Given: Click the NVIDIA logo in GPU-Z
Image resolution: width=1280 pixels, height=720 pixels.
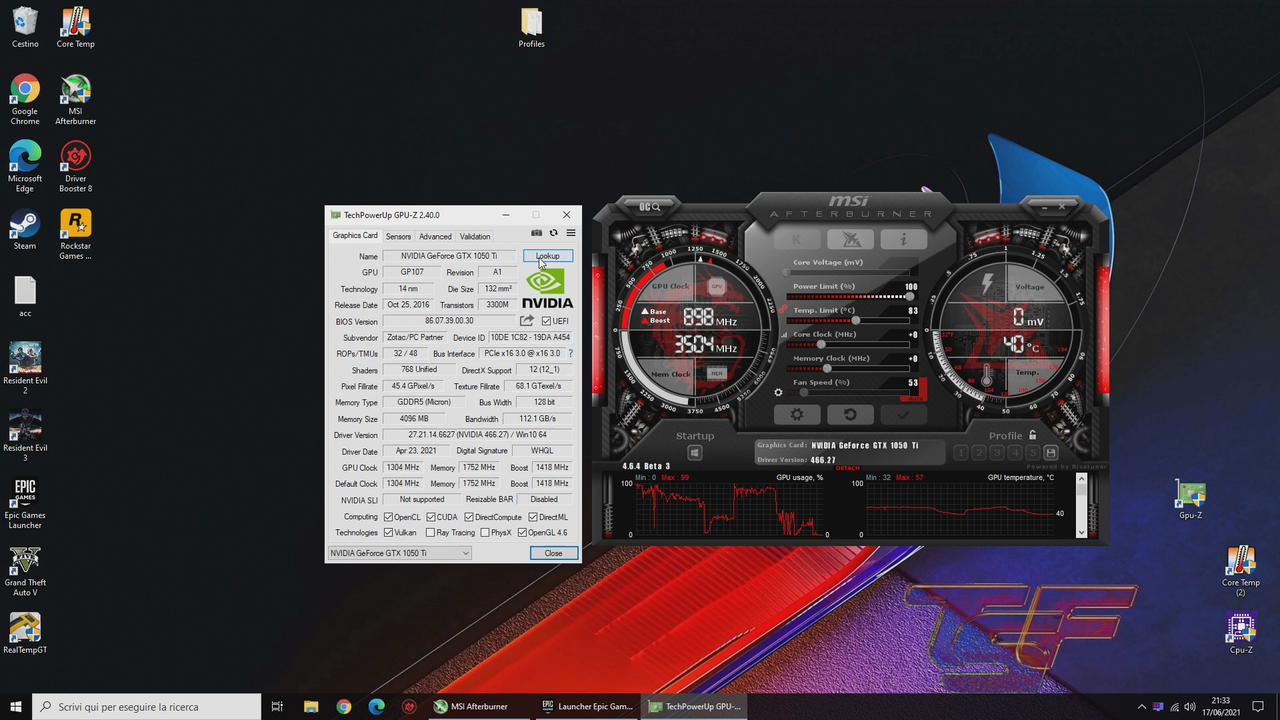Looking at the screenshot, I should 548,288.
